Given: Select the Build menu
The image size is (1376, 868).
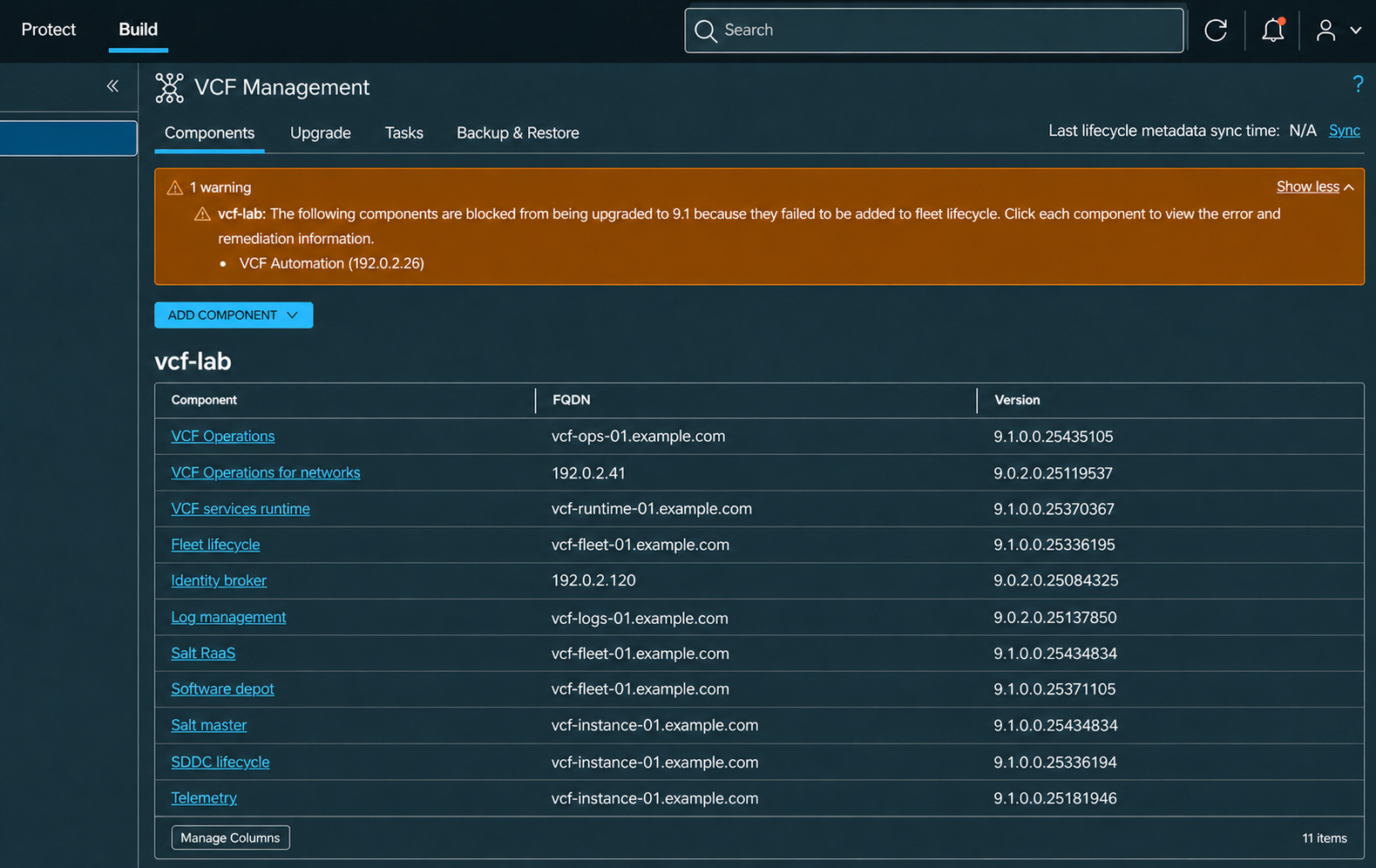Looking at the screenshot, I should tap(138, 30).
